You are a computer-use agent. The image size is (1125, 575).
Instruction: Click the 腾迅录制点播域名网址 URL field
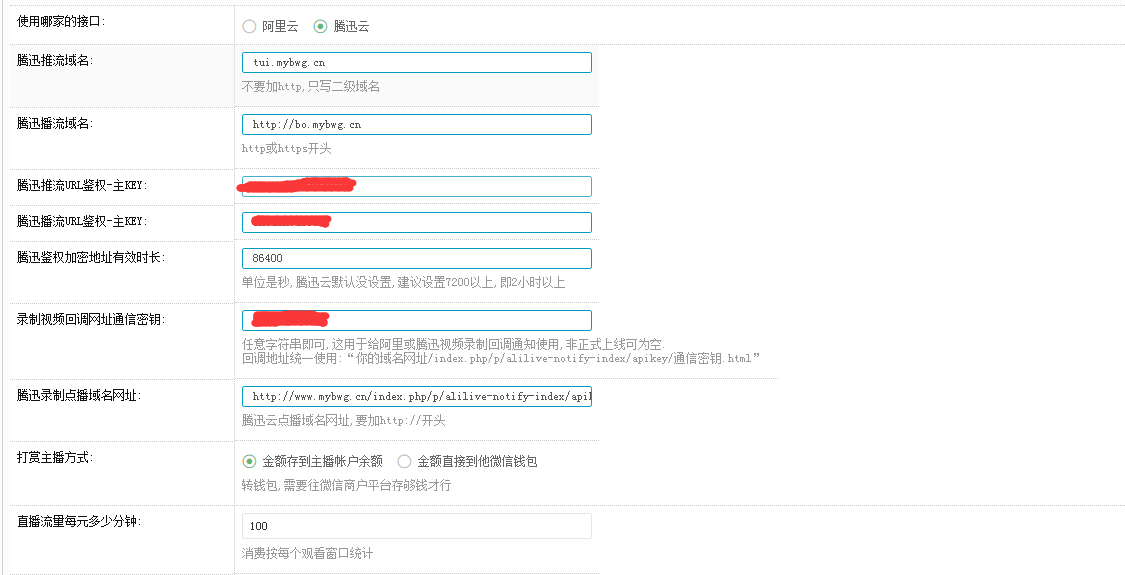[x=416, y=396]
